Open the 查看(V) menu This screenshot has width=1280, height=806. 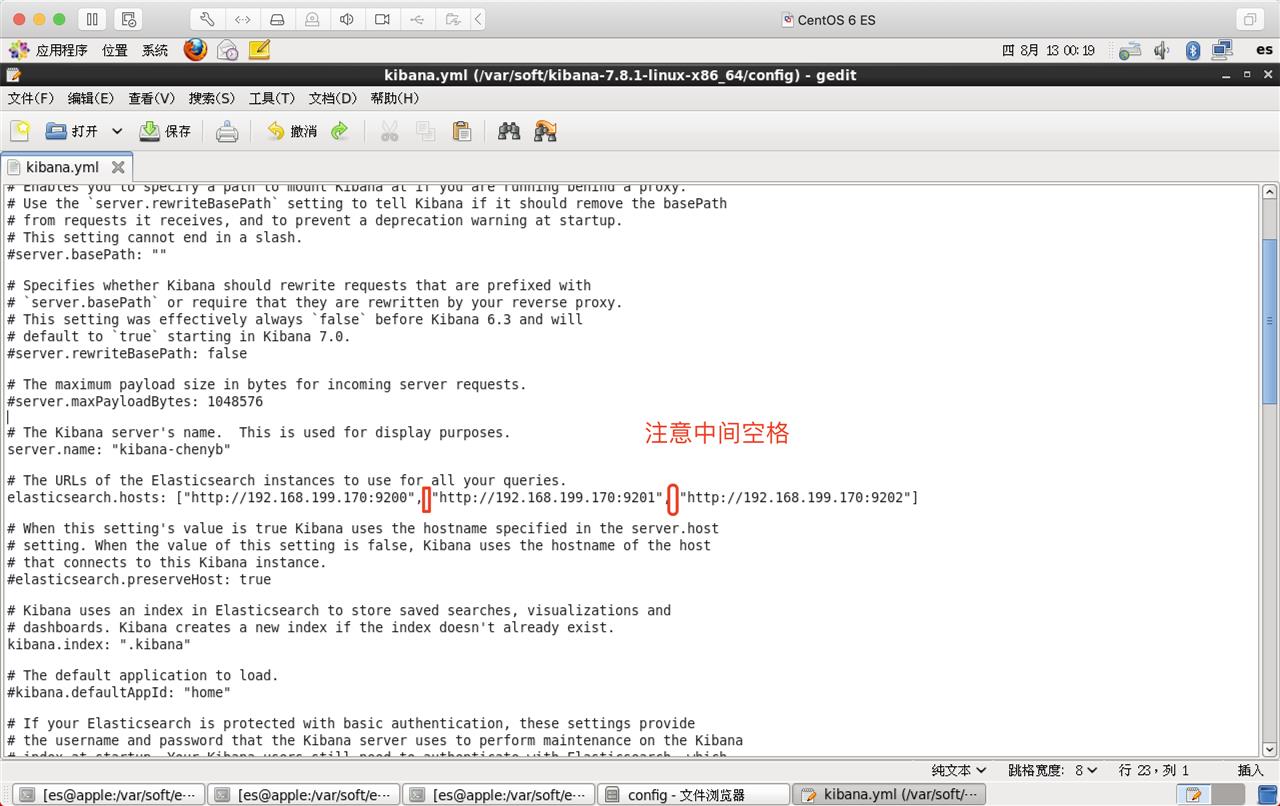(x=151, y=98)
